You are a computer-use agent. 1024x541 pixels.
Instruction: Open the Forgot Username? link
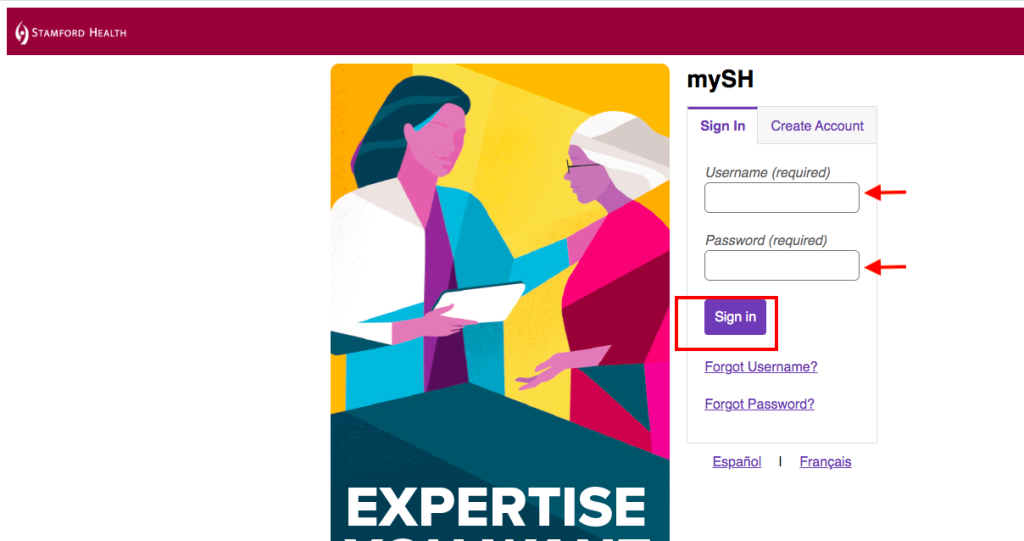point(761,367)
